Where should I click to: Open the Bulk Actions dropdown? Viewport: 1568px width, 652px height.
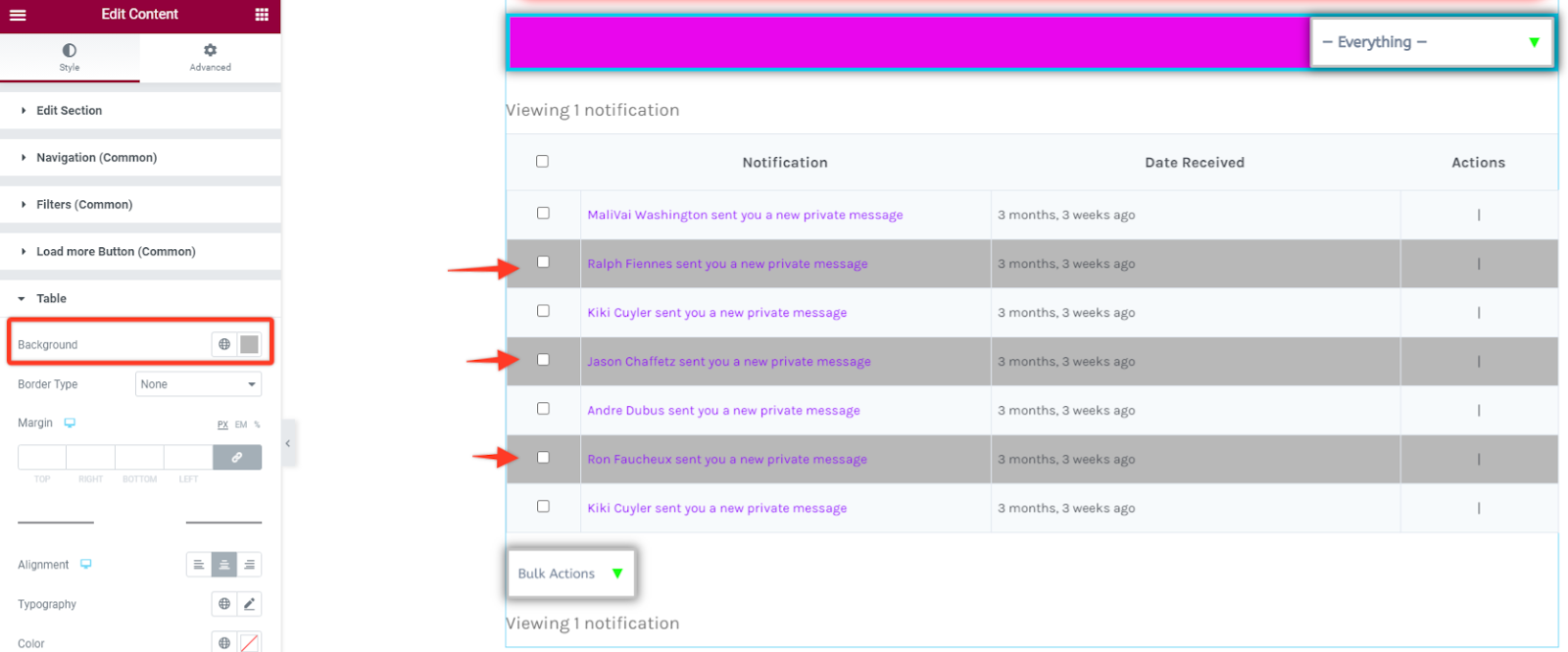pos(570,574)
